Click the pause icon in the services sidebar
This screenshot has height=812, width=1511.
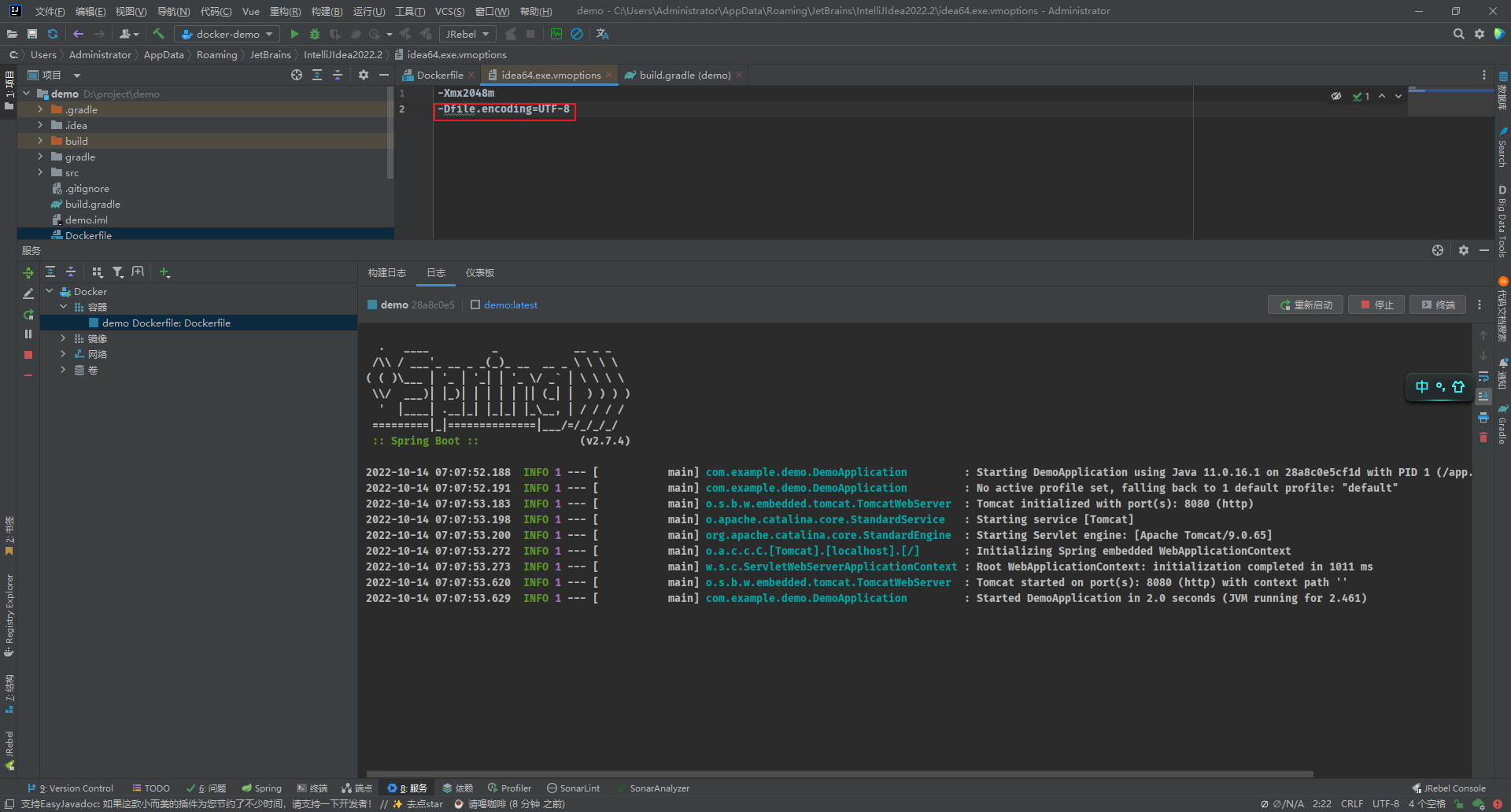point(28,334)
